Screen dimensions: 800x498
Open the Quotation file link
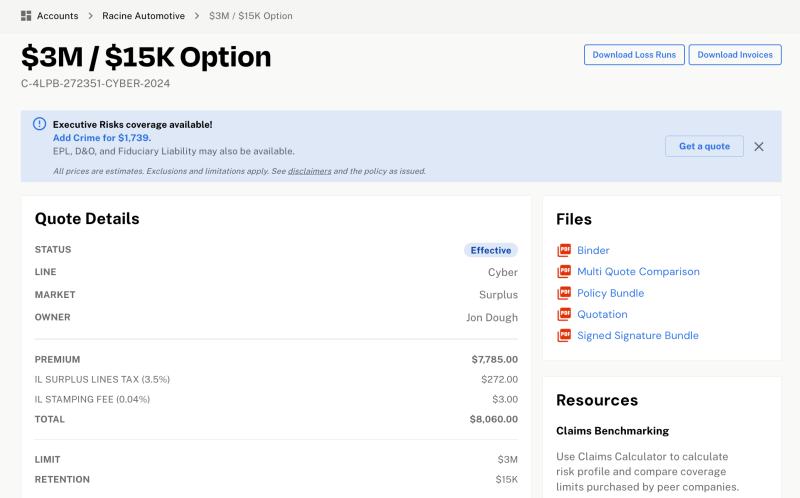602,314
